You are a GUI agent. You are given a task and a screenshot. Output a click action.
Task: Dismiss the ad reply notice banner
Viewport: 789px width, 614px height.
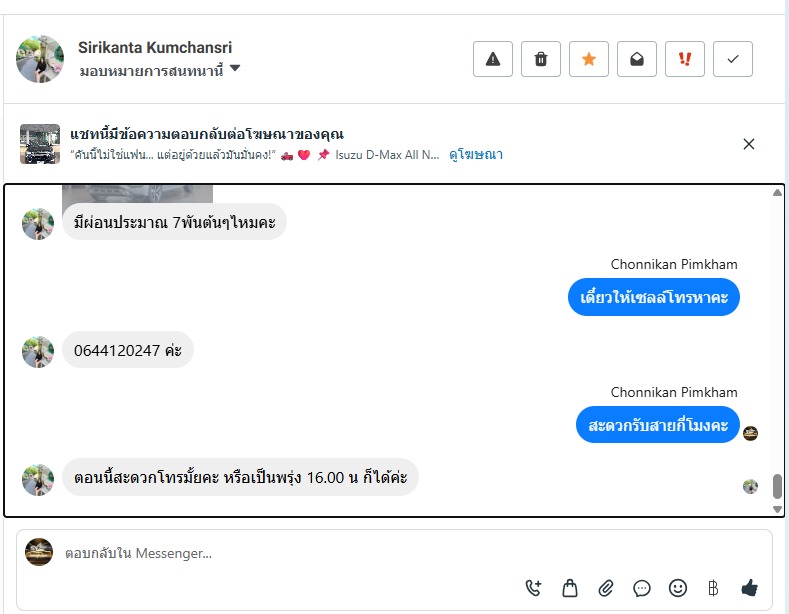(749, 144)
